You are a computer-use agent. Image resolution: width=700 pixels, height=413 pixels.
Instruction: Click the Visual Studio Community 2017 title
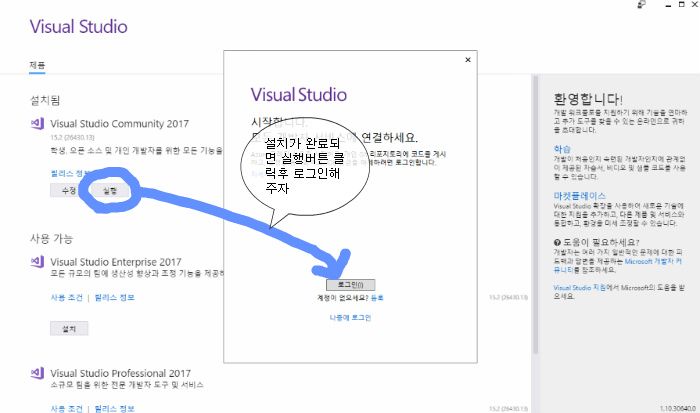119,124
